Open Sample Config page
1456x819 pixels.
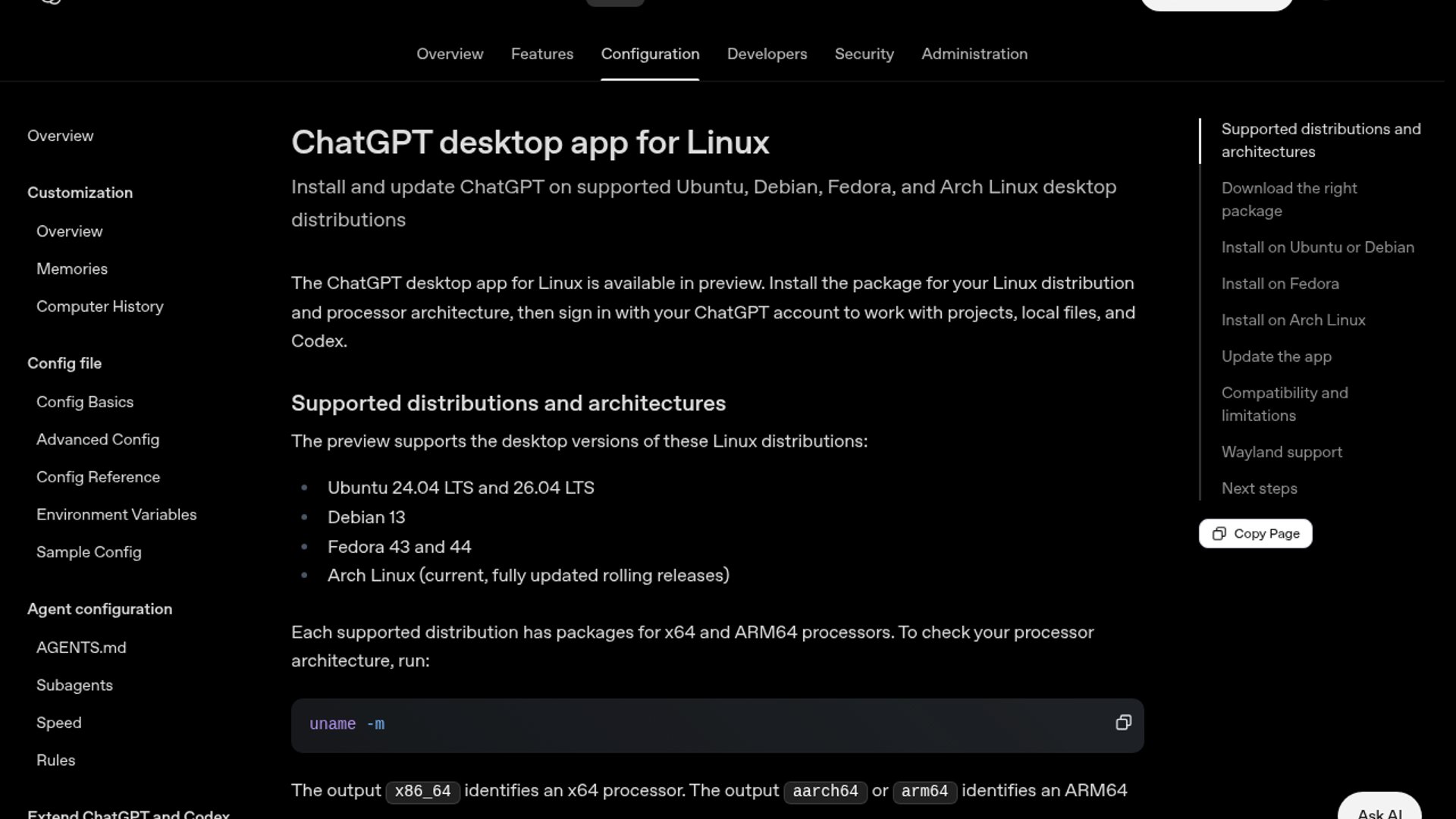click(89, 552)
